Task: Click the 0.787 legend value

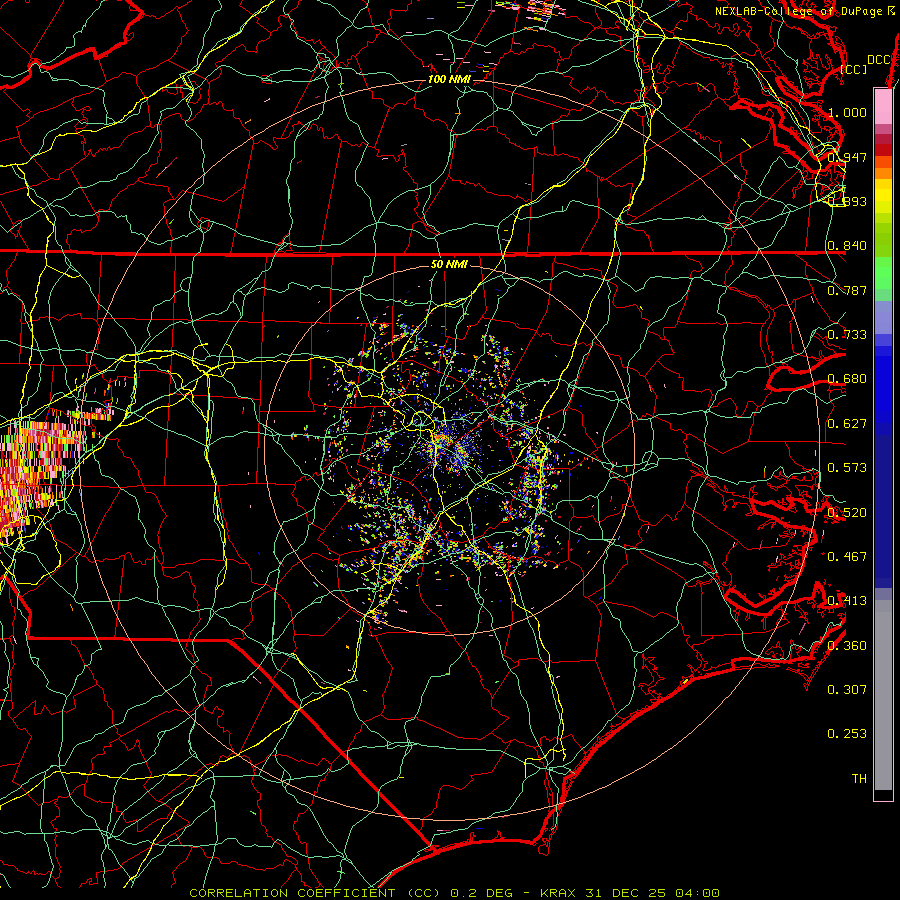Action: click(x=847, y=290)
